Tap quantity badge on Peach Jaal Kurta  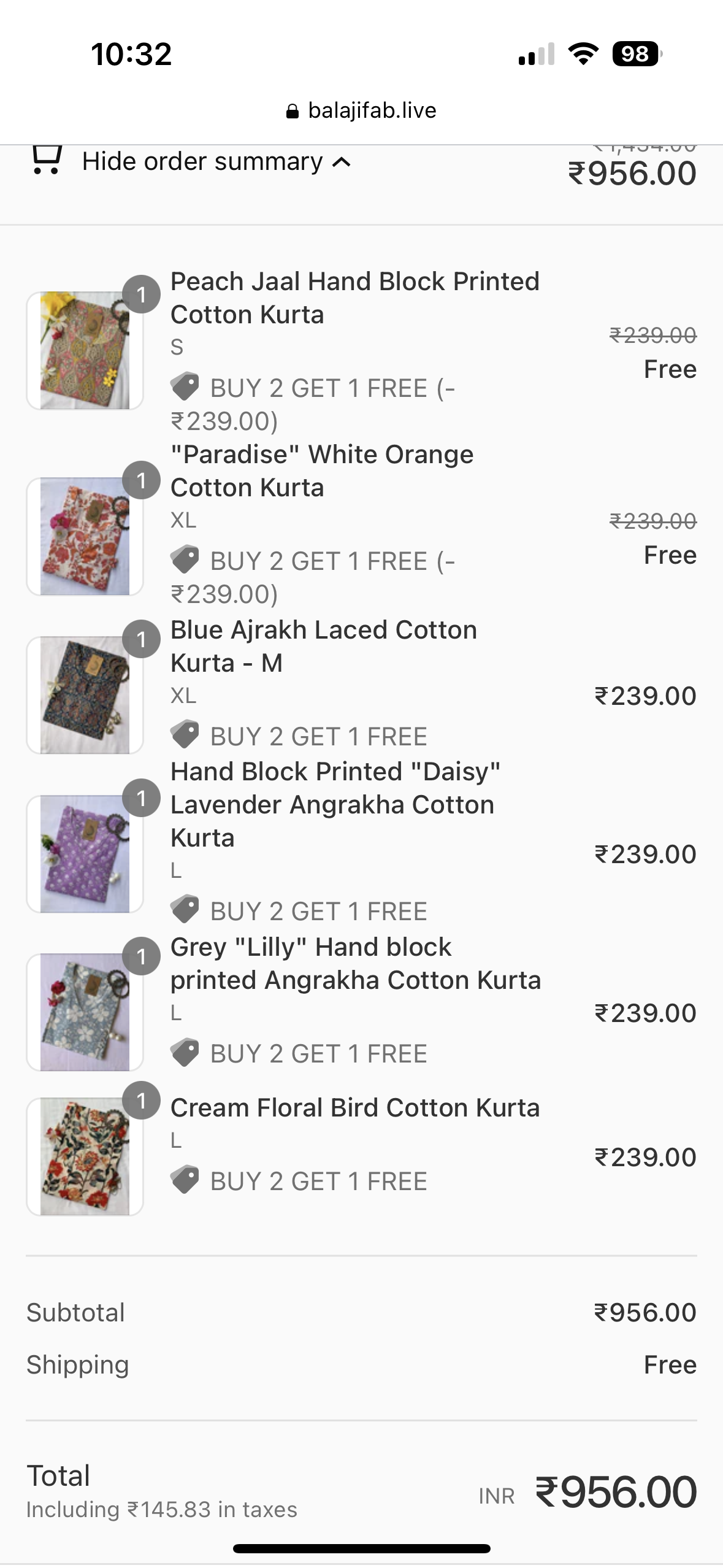(142, 294)
